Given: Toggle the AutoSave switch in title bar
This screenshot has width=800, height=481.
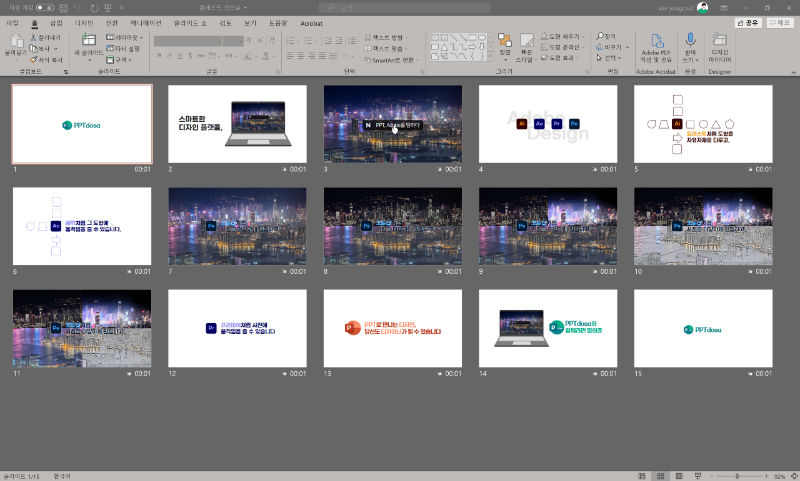Looking at the screenshot, I should point(45,7).
